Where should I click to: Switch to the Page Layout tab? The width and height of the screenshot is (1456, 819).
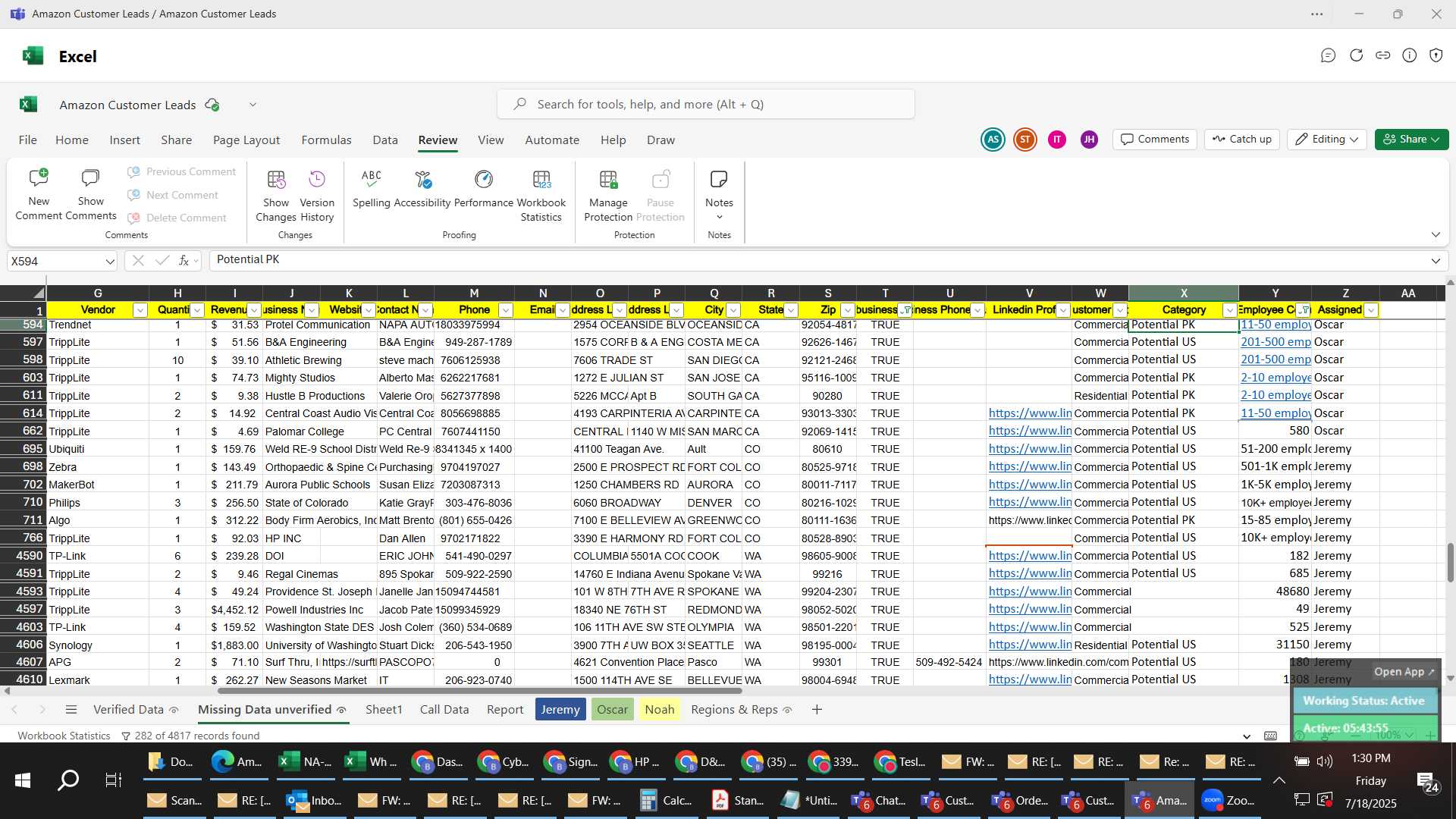[x=246, y=140]
